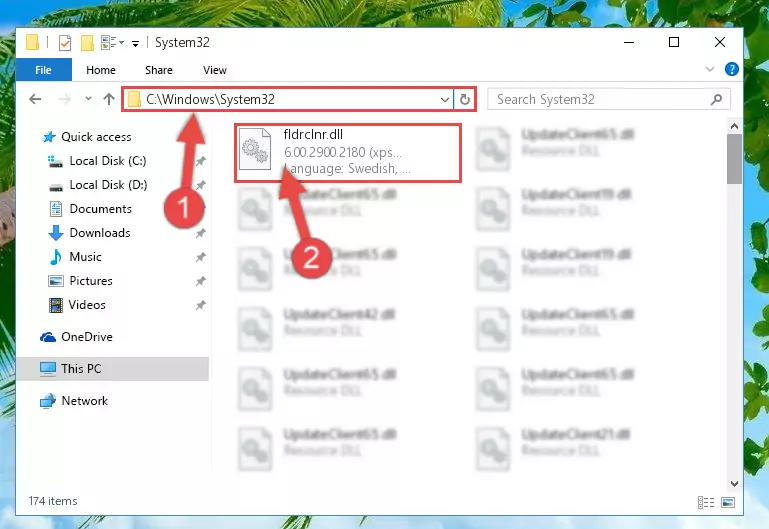The image size is (769, 529).
Task: Click the folder icon in title bar
Action: tap(32, 43)
